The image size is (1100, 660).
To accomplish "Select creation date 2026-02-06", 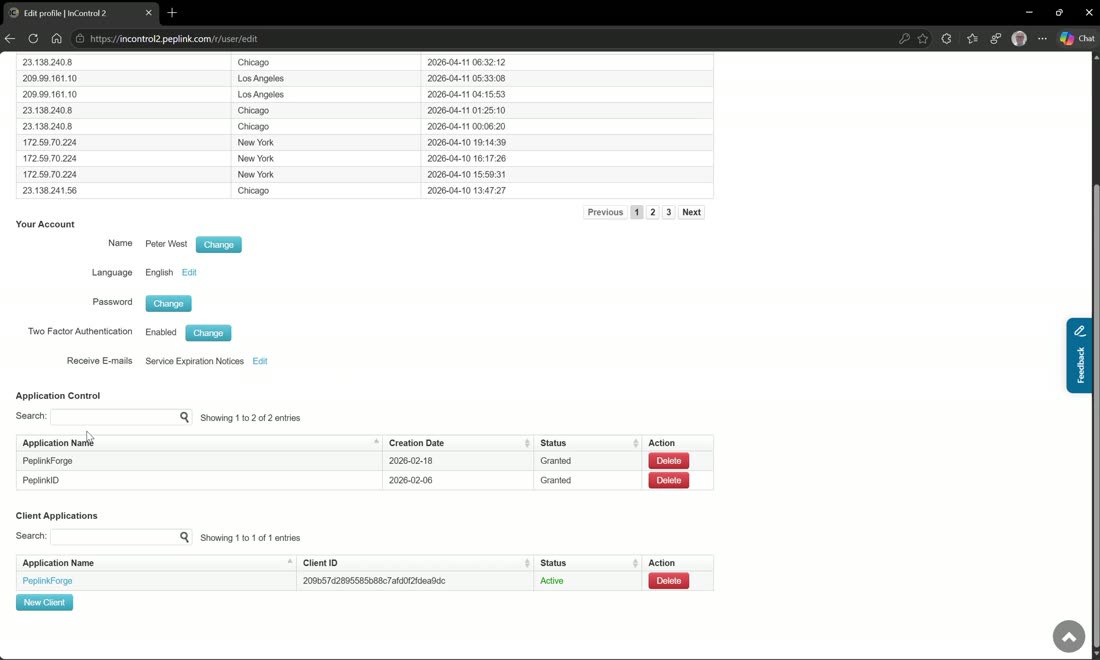I will coord(410,480).
